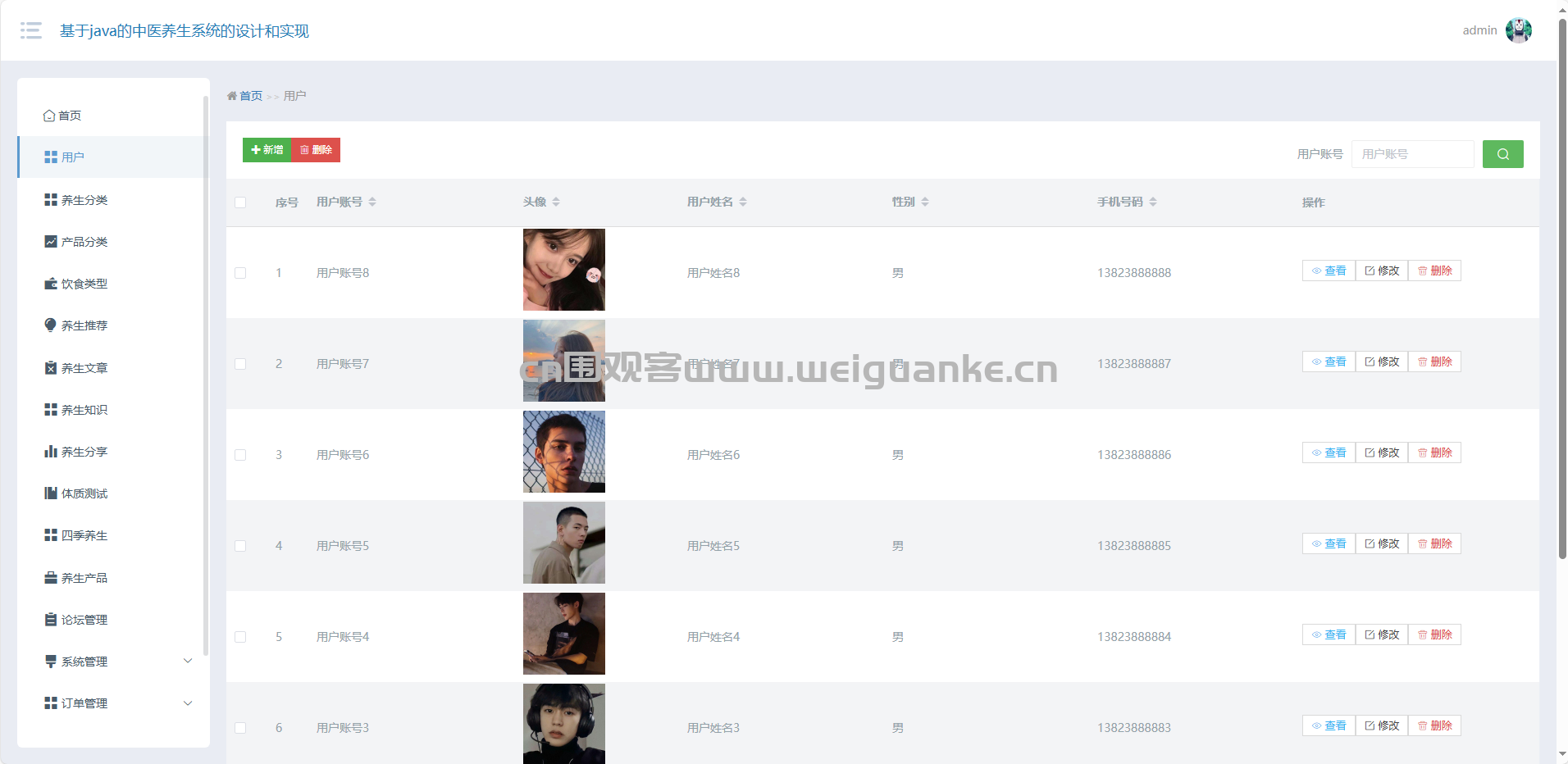
Task: Click the admin avatar icon
Action: coord(1519,30)
